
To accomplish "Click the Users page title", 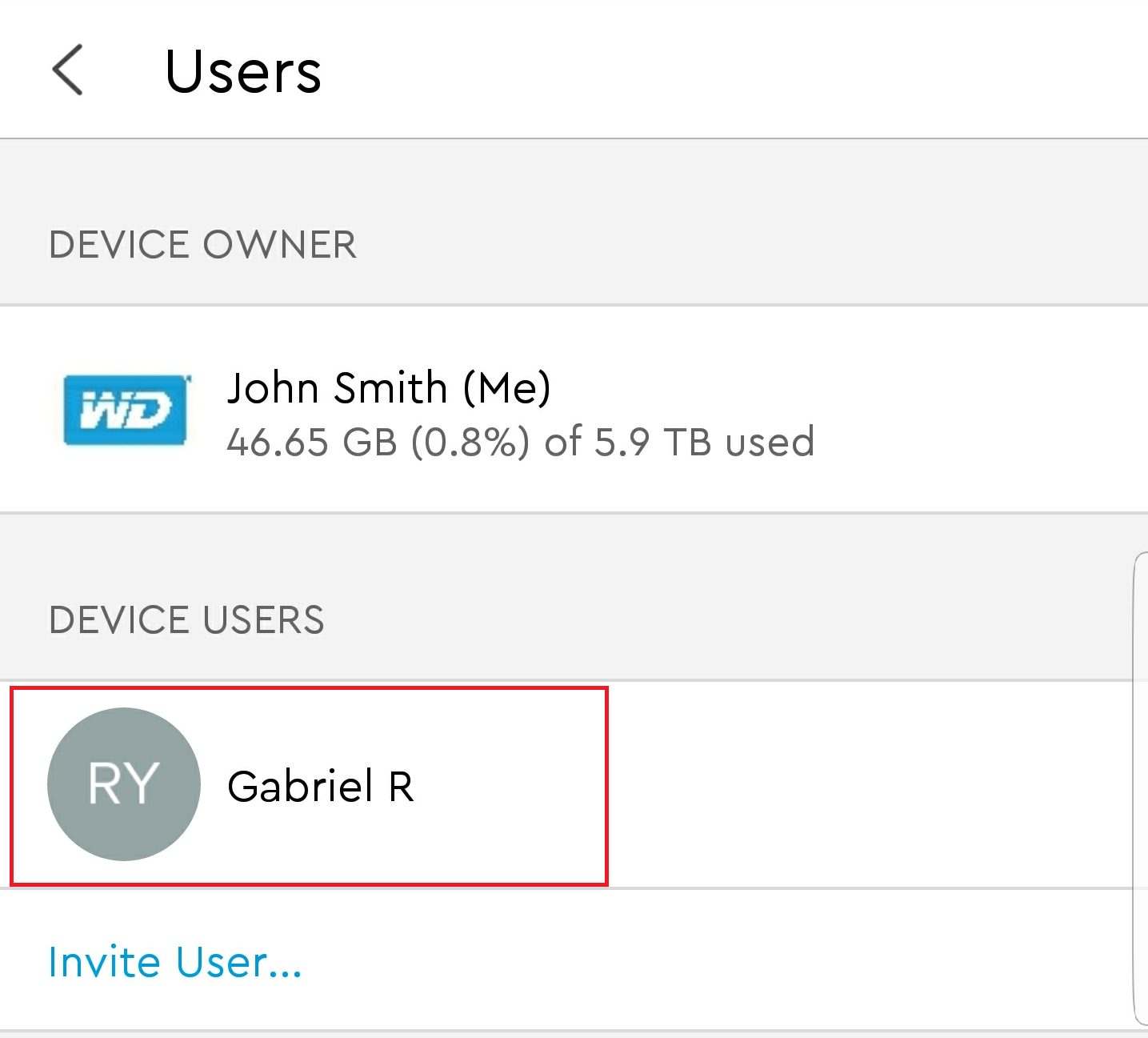I will [243, 71].
